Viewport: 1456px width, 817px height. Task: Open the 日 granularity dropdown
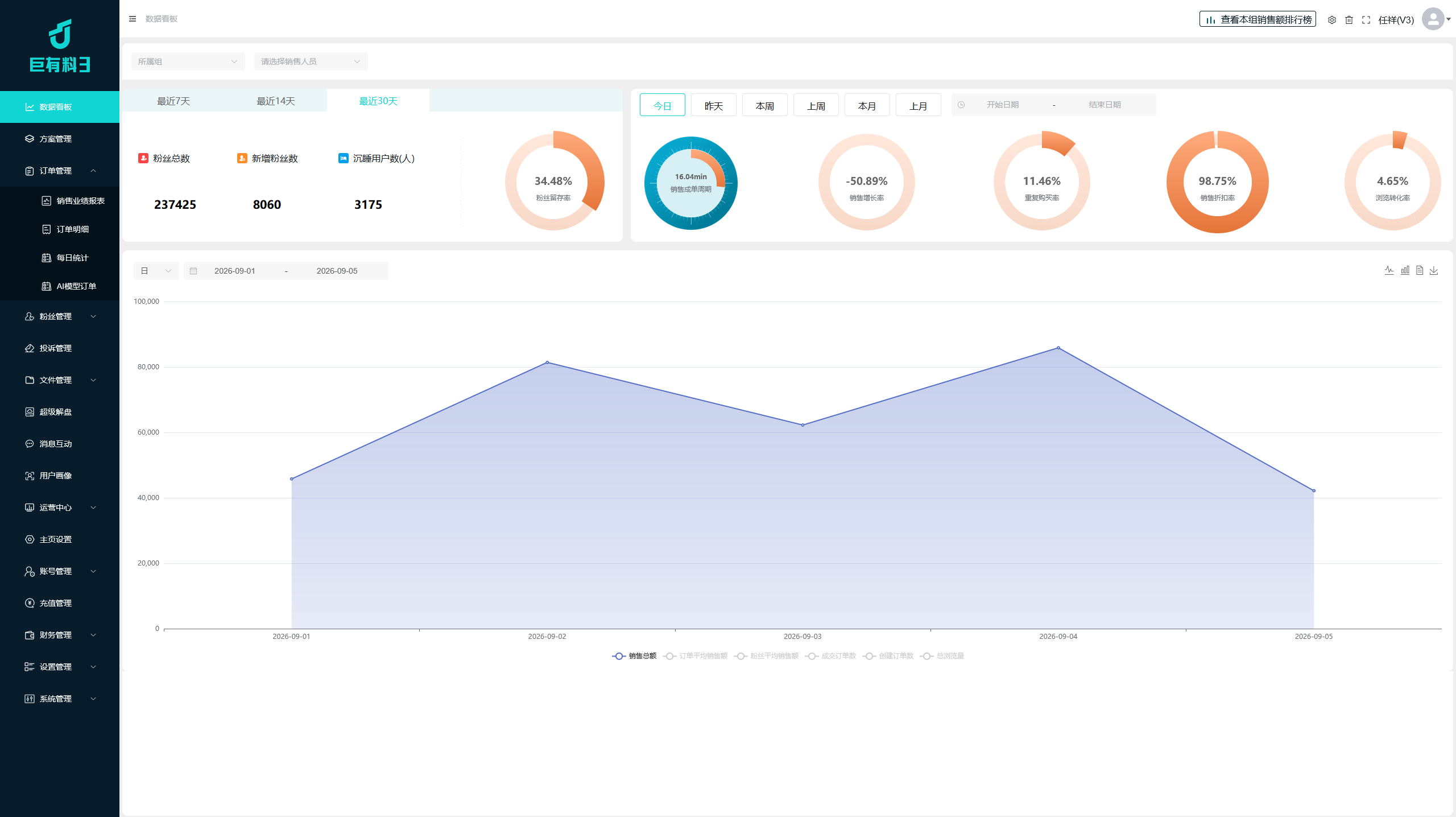[x=156, y=271]
